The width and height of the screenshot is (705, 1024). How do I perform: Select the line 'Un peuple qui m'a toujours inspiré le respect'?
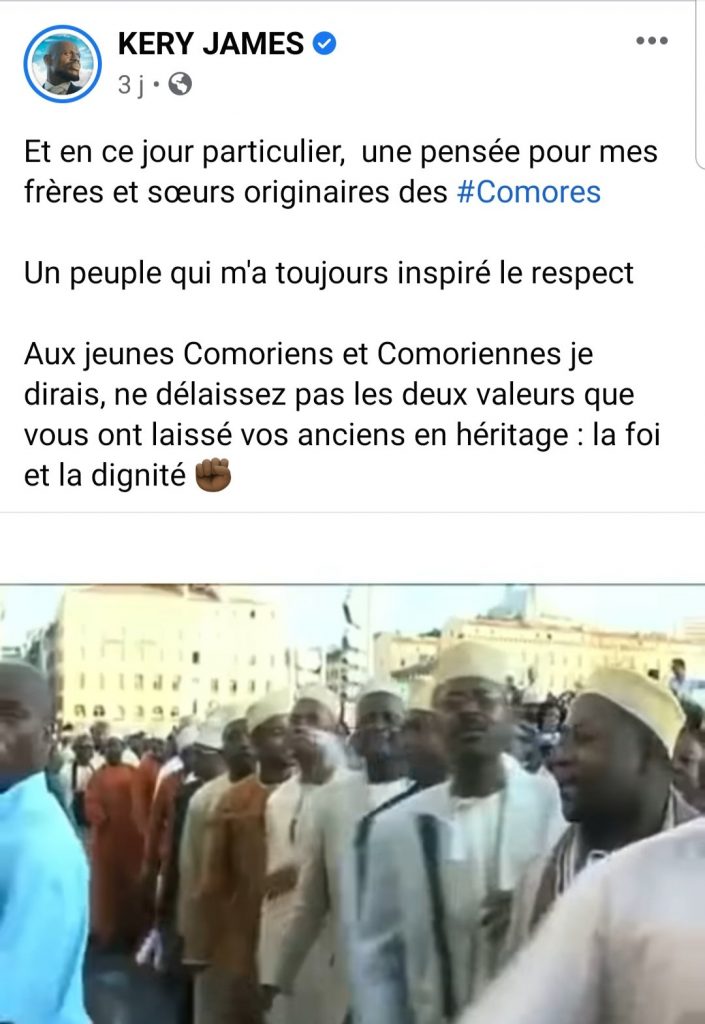[x=328, y=273]
